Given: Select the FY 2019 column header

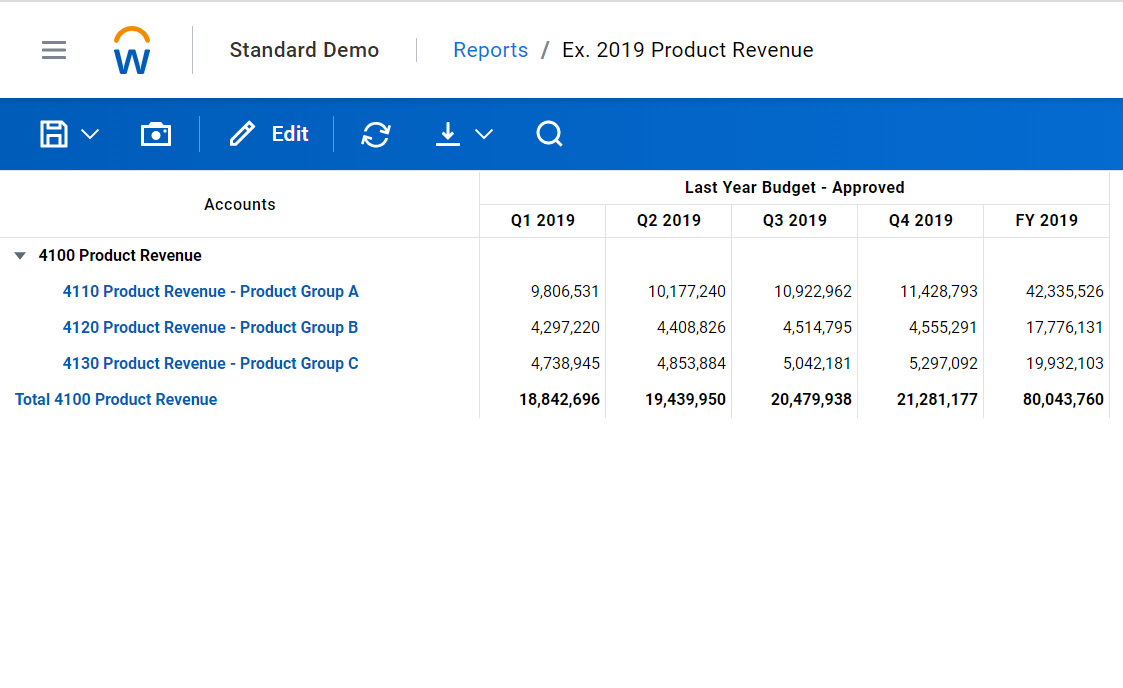Looking at the screenshot, I should (x=1046, y=221).
